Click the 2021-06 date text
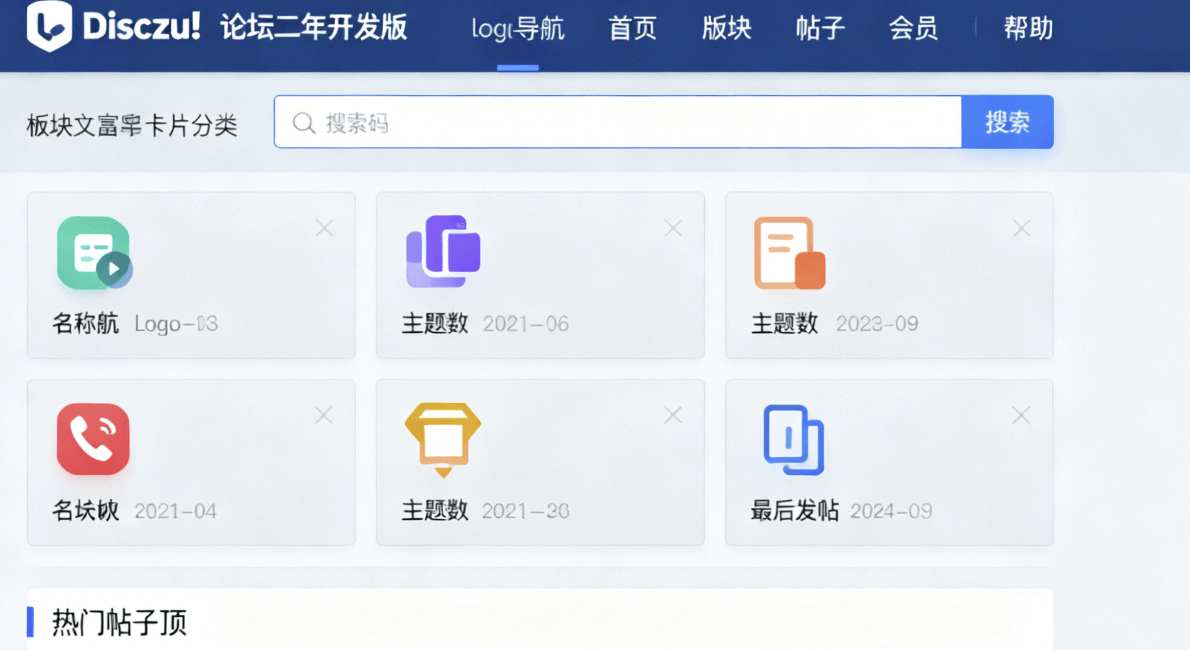1190x650 pixels. (x=526, y=324)
